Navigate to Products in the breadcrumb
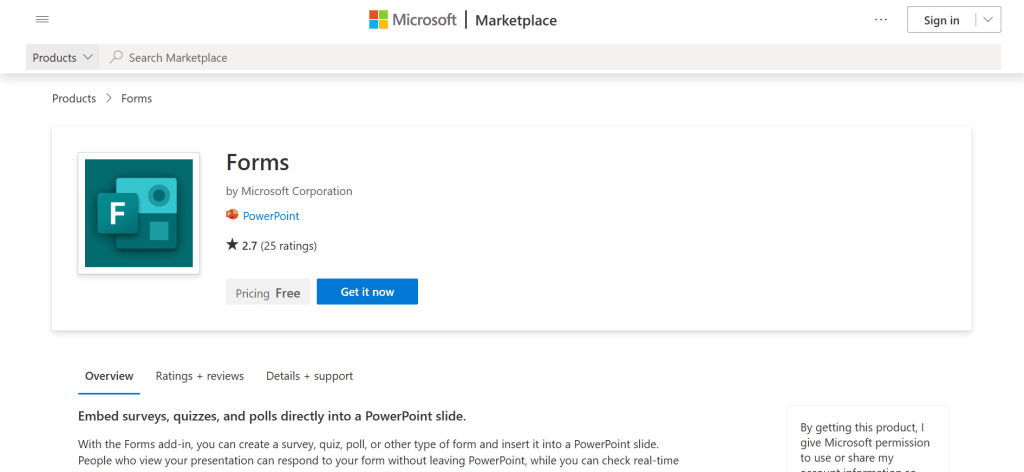The height and width of the screenshot is (472, 1024). tap(74, 99)
